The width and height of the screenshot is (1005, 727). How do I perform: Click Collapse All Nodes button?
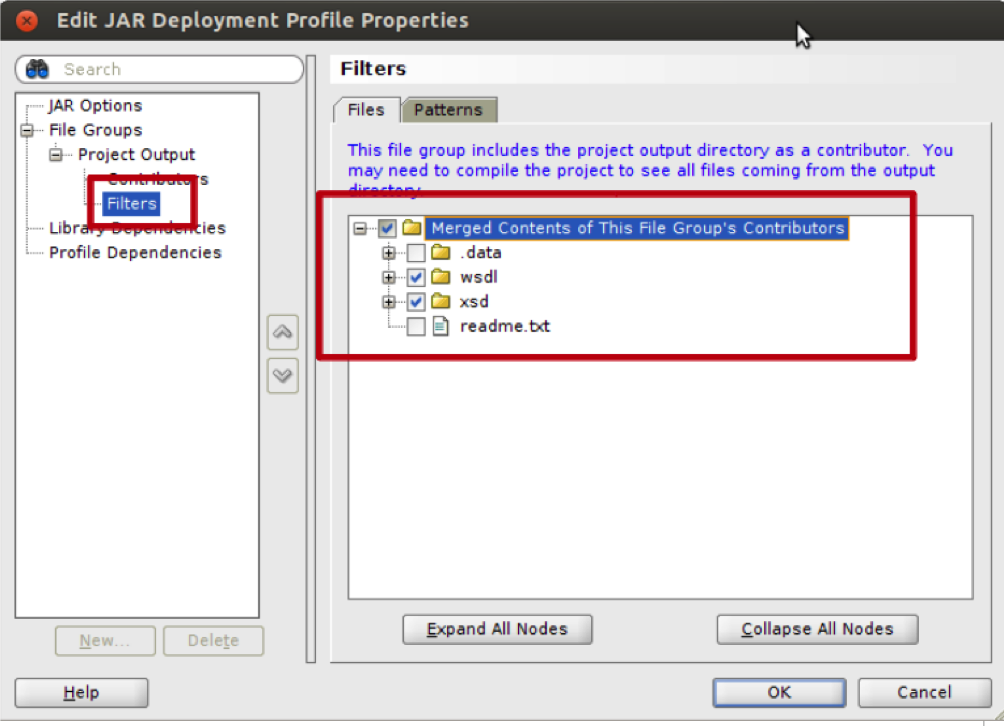pyautogui.click(x=817, y=629)
